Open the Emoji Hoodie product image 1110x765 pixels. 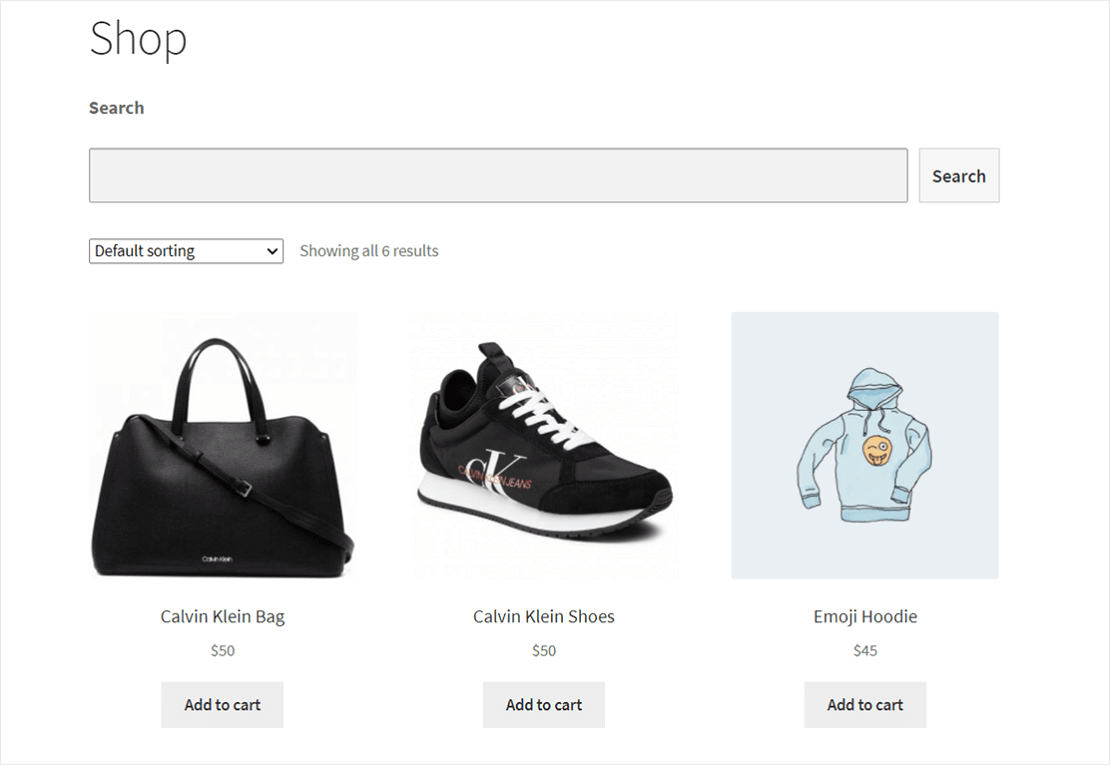click(865, 446)
